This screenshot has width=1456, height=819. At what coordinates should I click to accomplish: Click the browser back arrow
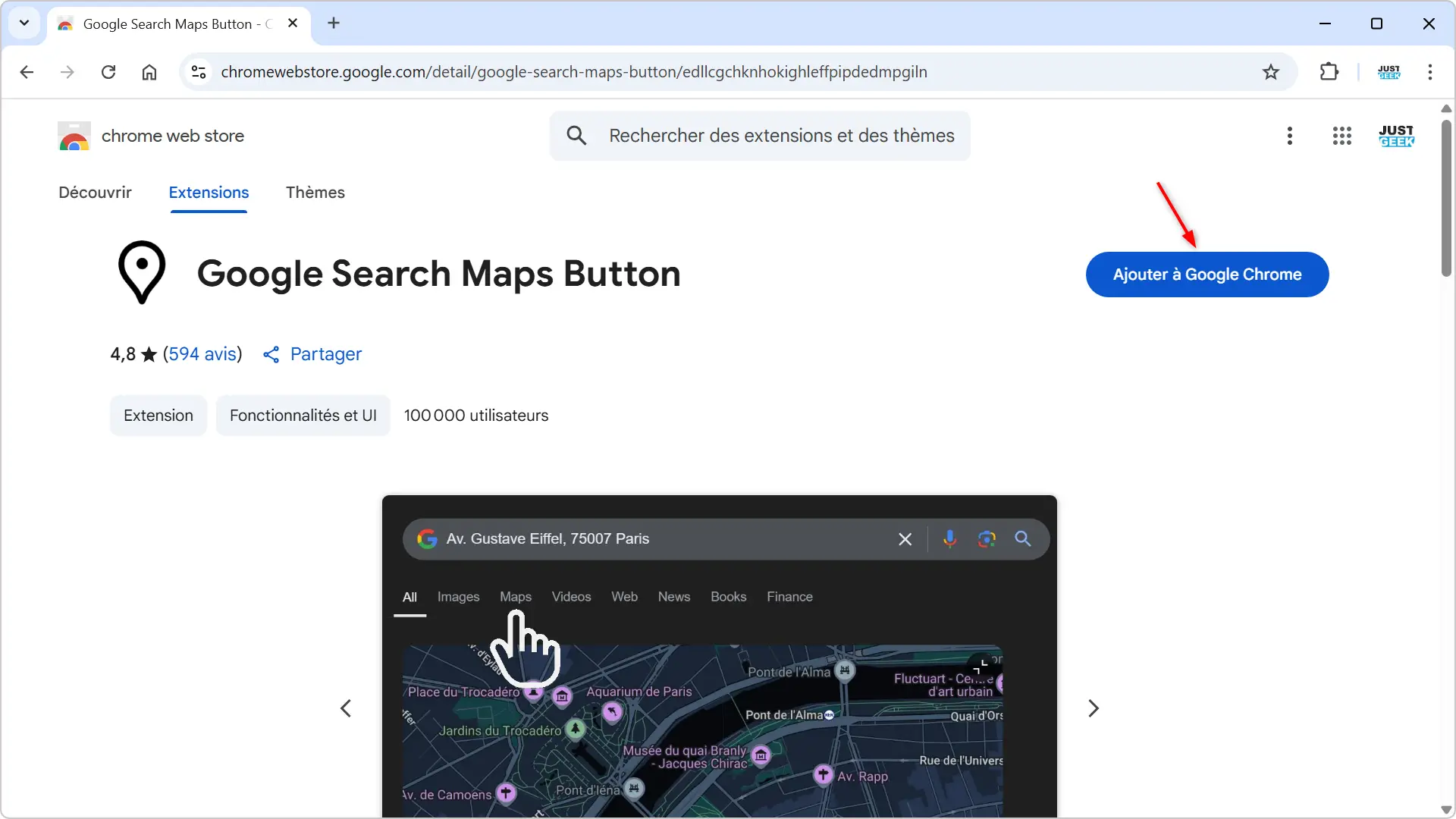point(27,72)
